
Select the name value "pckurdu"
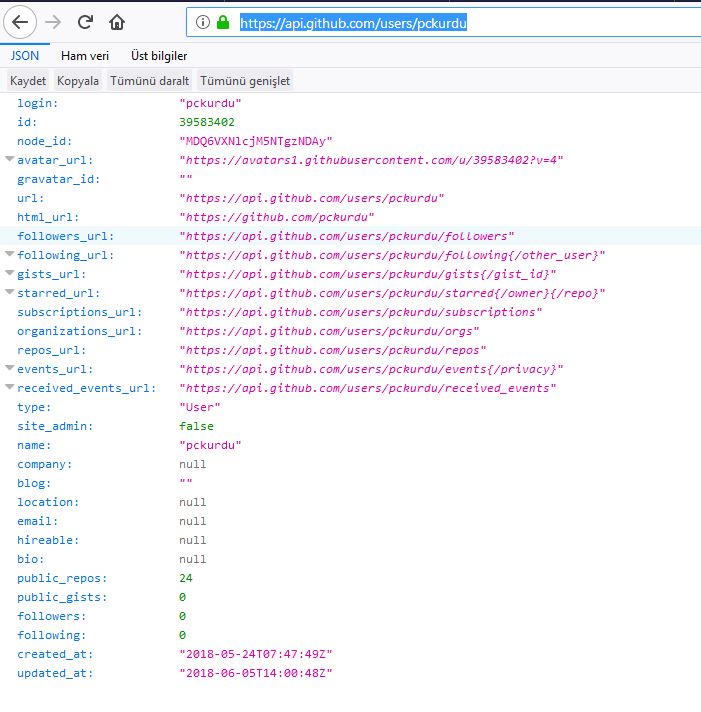click(x=210, y=445)
